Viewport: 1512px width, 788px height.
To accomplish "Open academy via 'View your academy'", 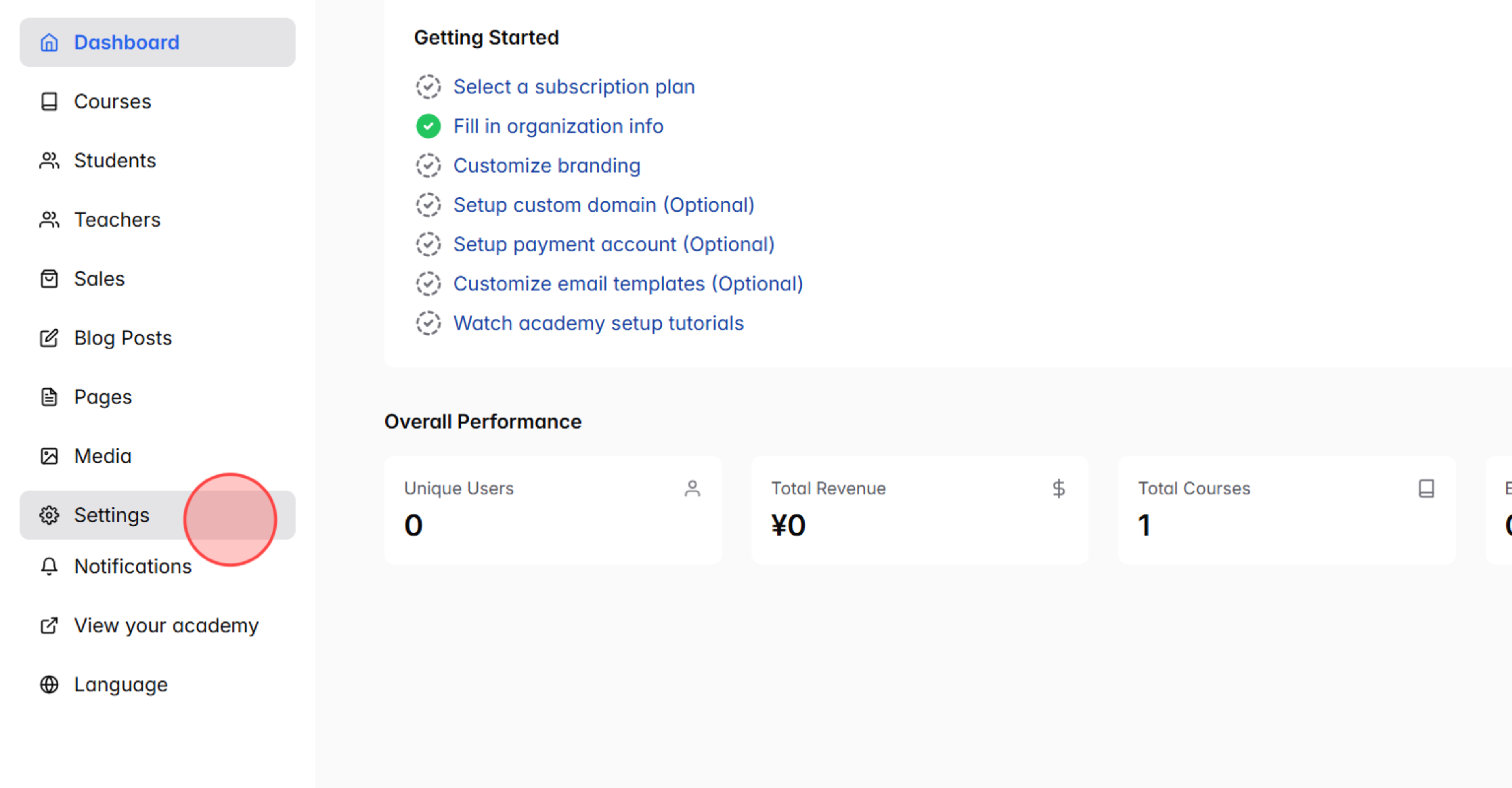I will (166, 625).
